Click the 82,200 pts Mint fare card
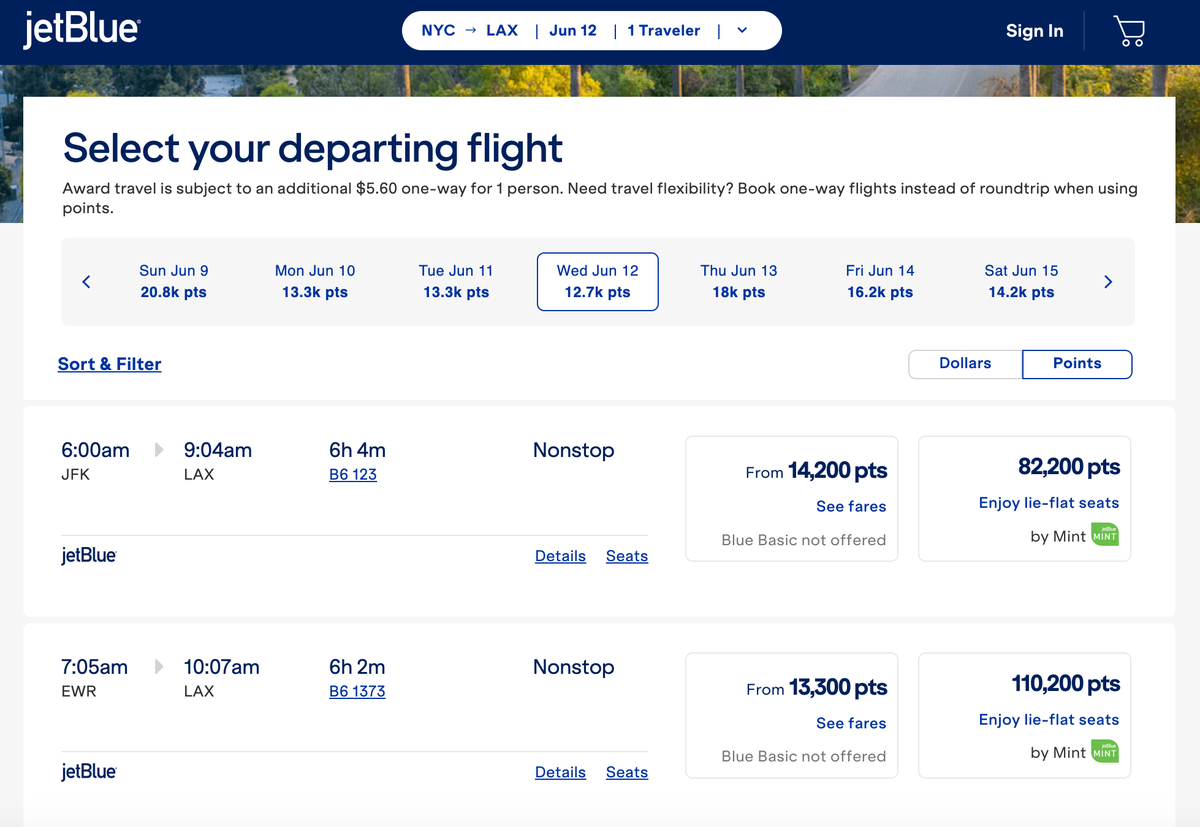 pyautogui.click(x=1023, y=498)
